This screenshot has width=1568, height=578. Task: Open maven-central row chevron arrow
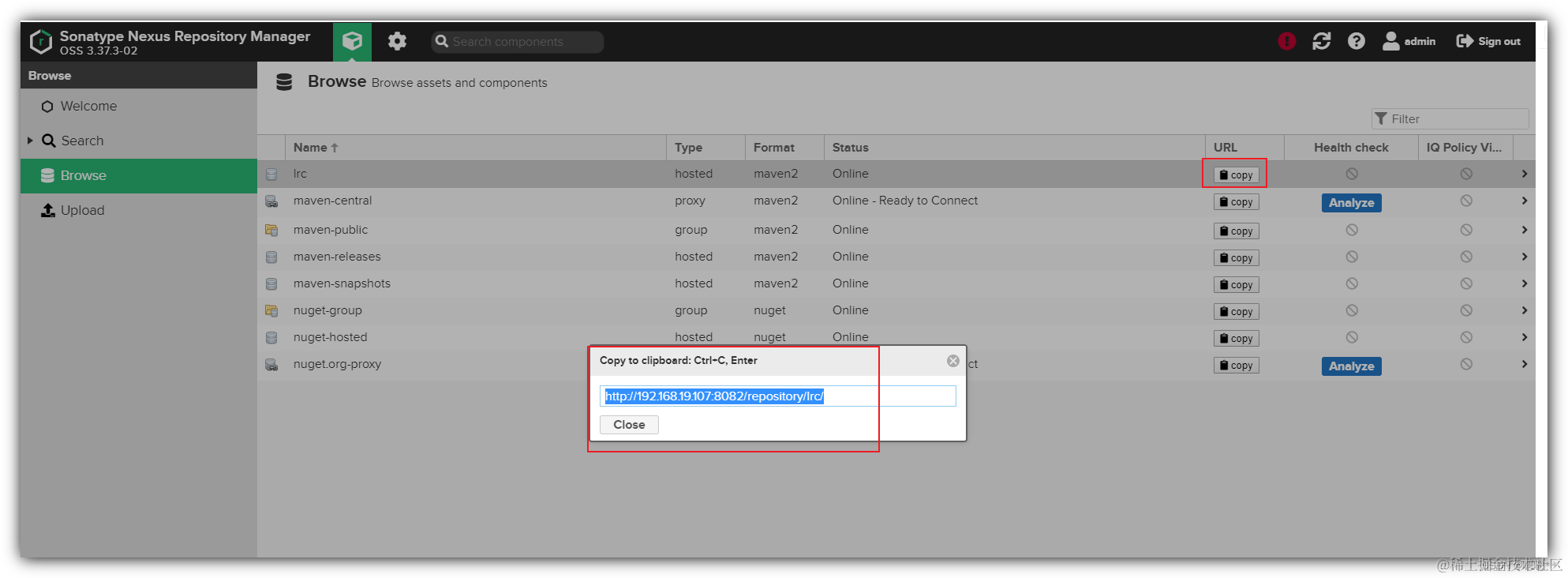(1524, 201)
